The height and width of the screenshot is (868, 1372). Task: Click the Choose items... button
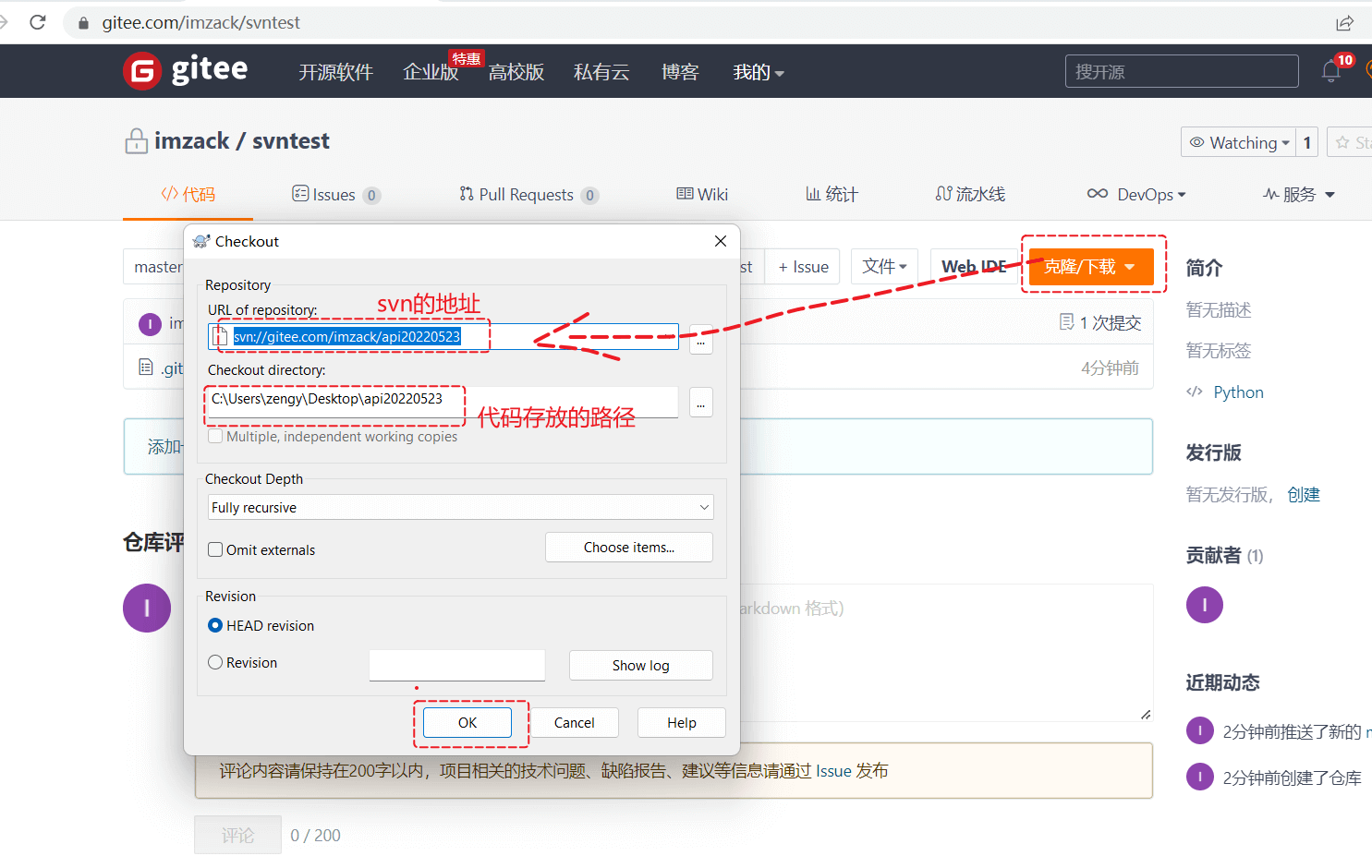tap(629, 547)
